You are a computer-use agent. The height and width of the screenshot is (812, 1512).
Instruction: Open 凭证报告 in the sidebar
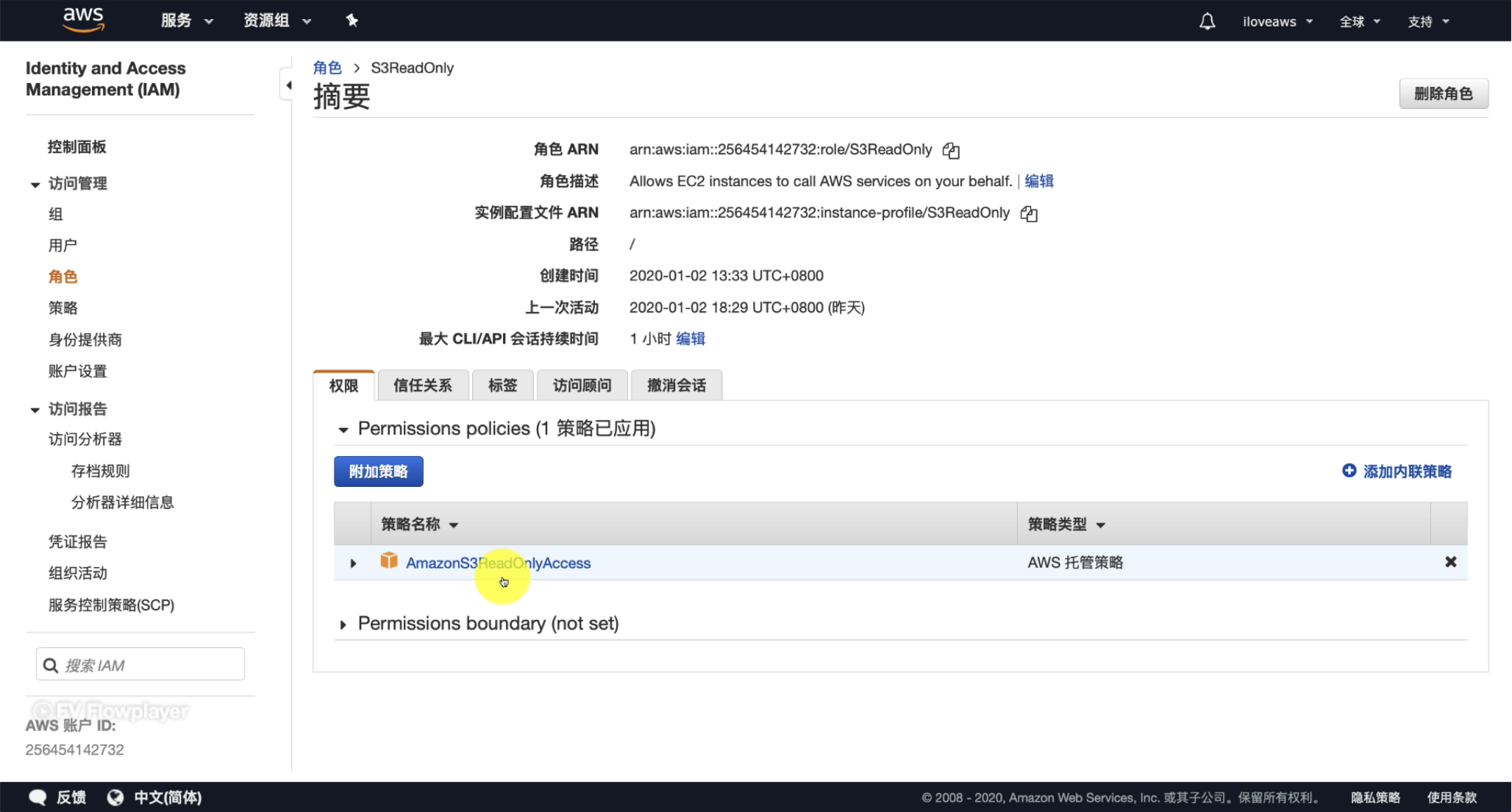77,542
